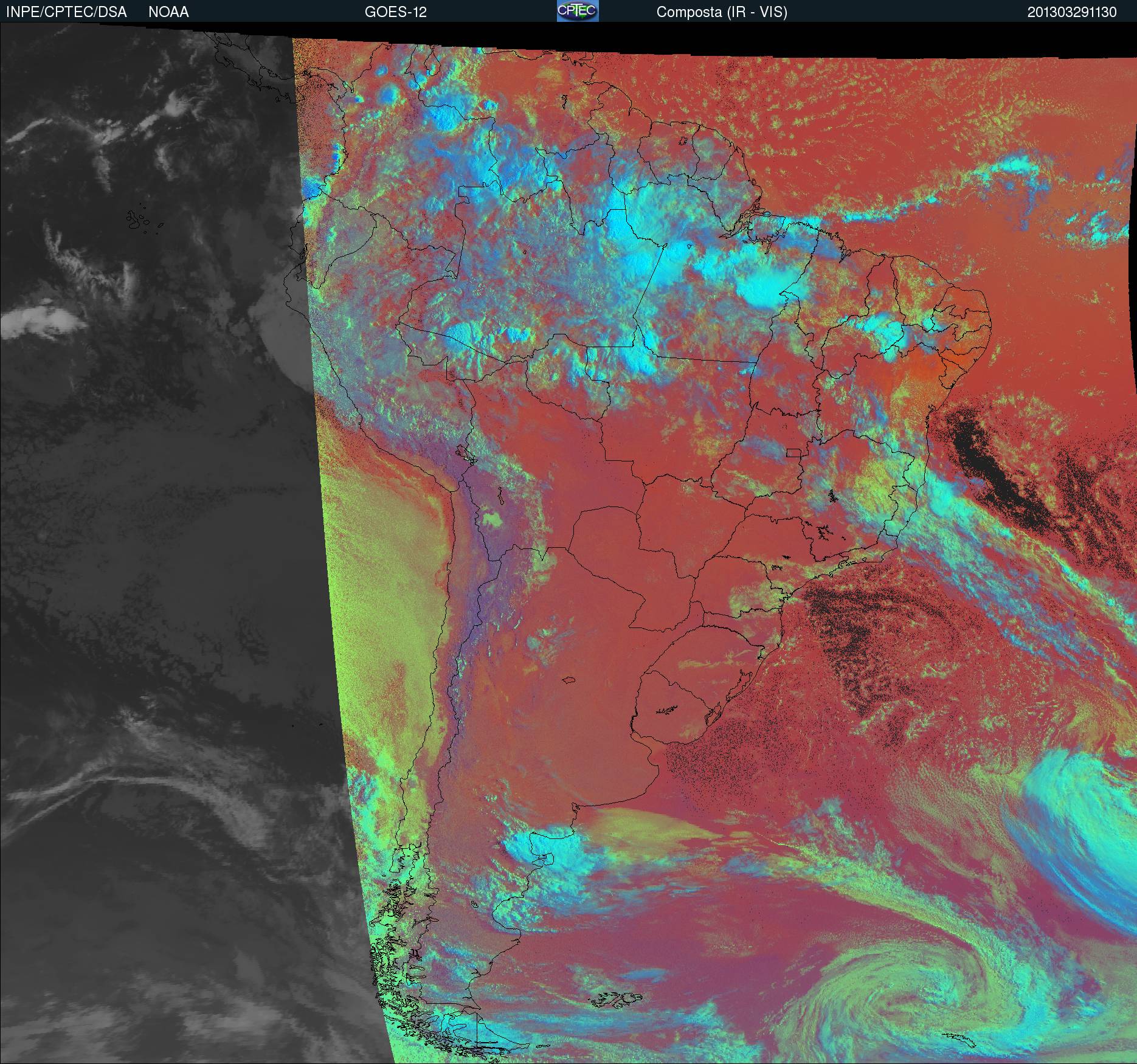Click the NOAA label in the header
The width and height of the screenshot is (1137, 1064).
pyautogui.click(x=168, y=12)
